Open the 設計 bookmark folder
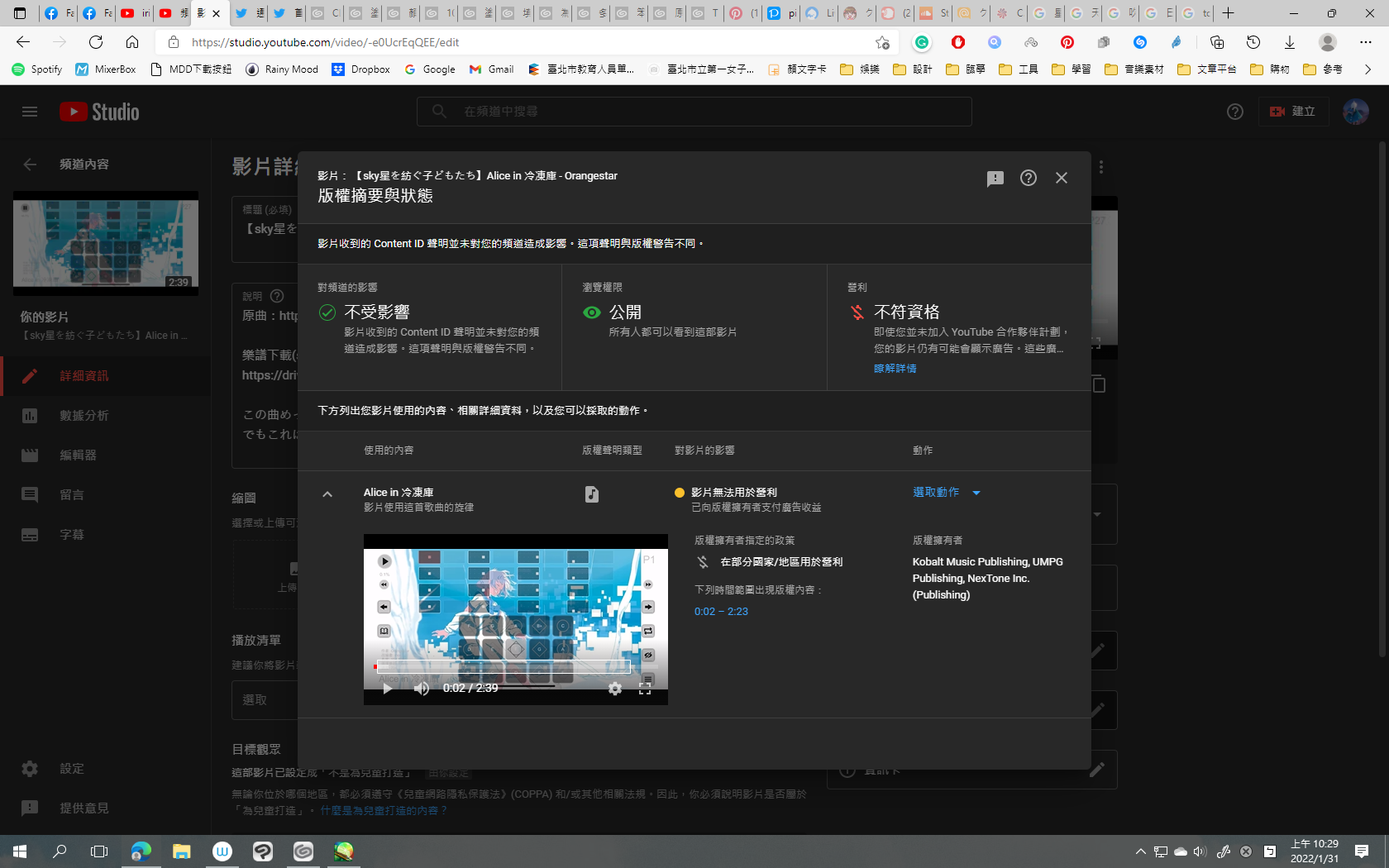The height and width of the screenshot is (868, 1389). [x=913, y=69]
